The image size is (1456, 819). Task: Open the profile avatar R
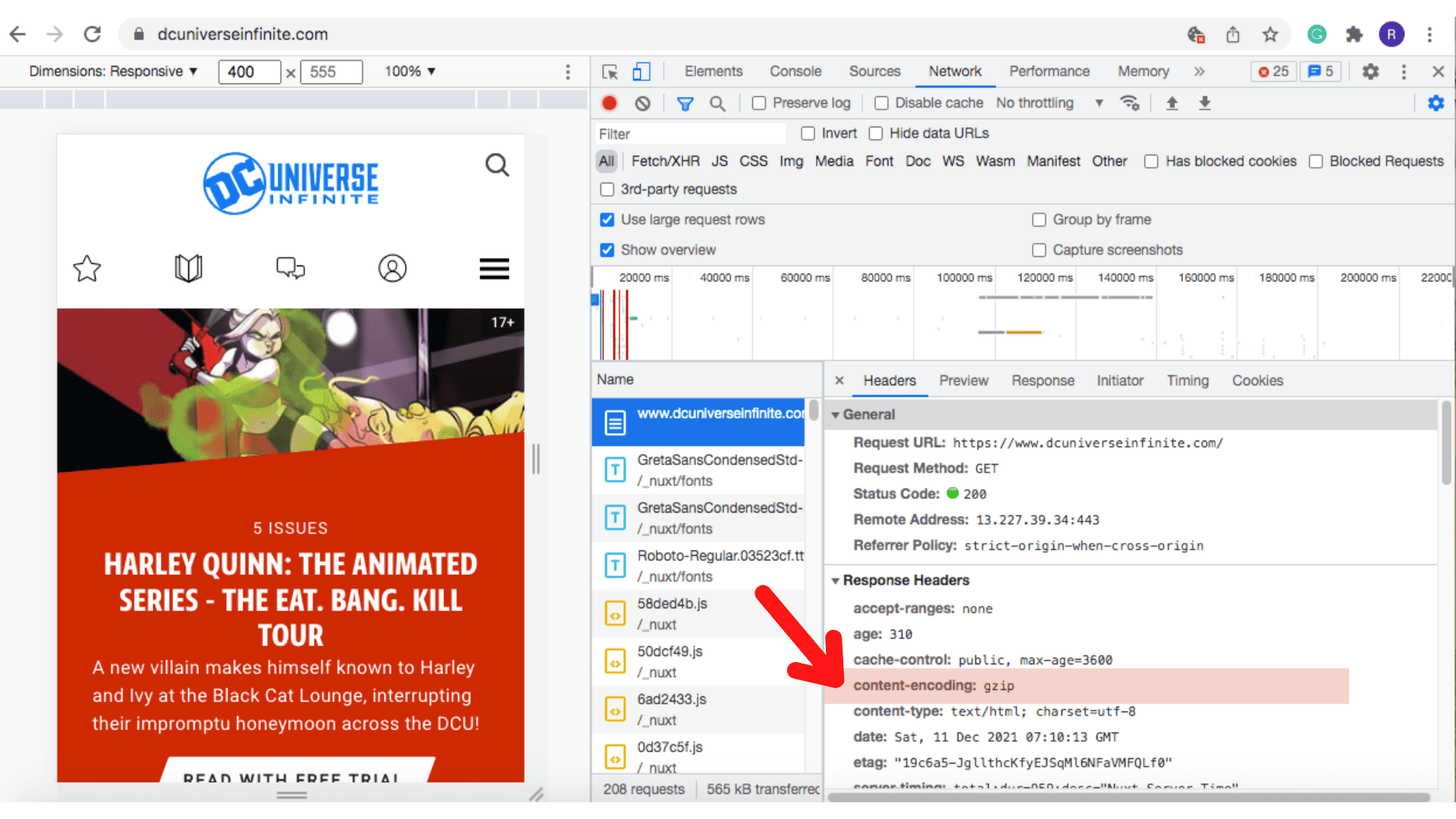click(x=1392, y=34)
